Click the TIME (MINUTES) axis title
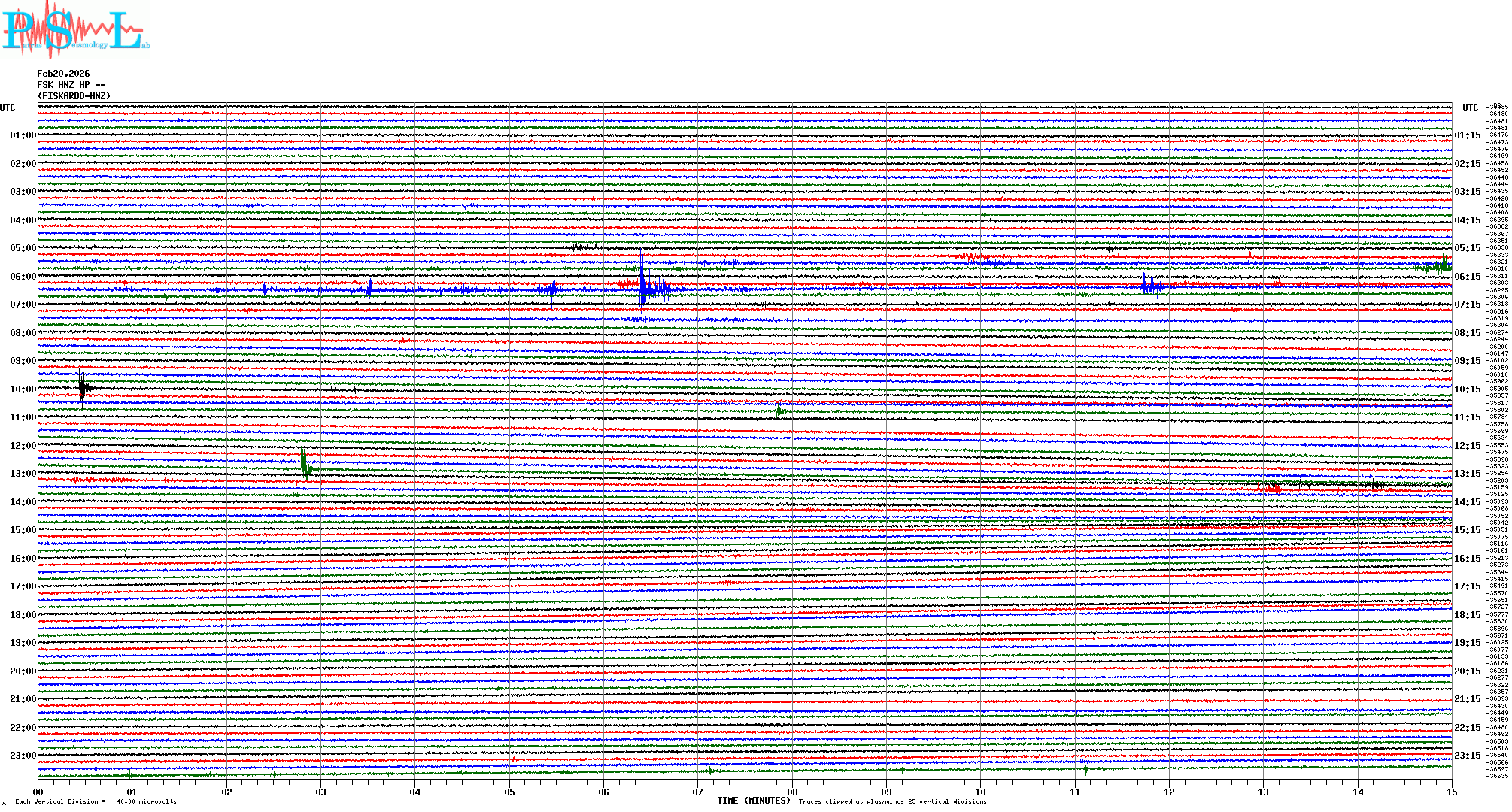This screenshot has width=1512, height=812. 754,801
